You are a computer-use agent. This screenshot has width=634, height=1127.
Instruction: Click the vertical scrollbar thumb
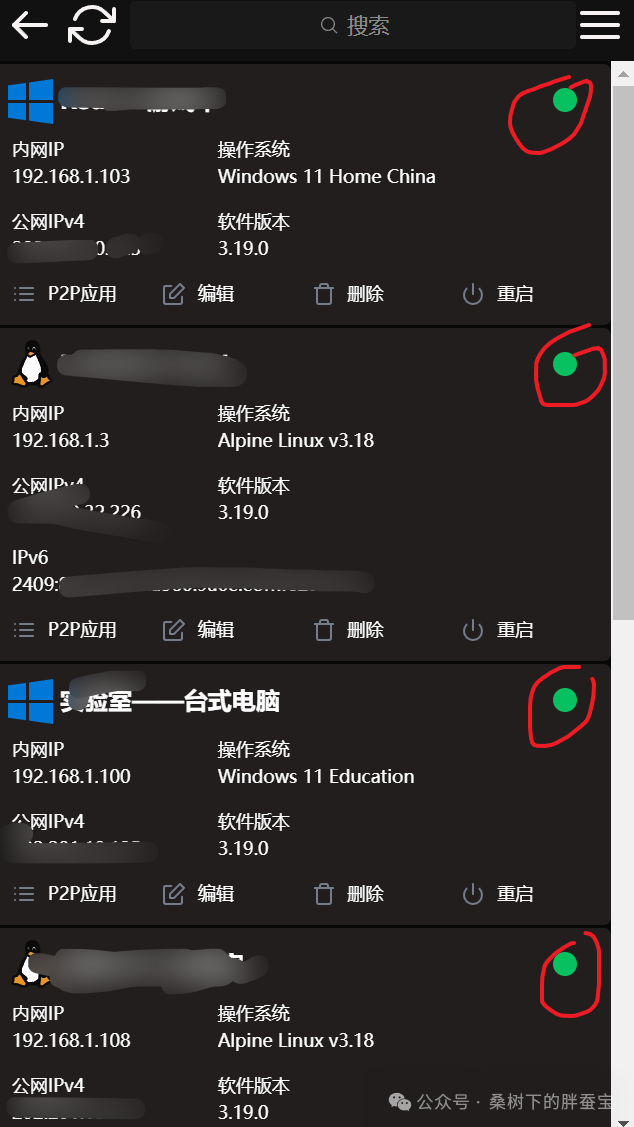(x=622, y=351)
